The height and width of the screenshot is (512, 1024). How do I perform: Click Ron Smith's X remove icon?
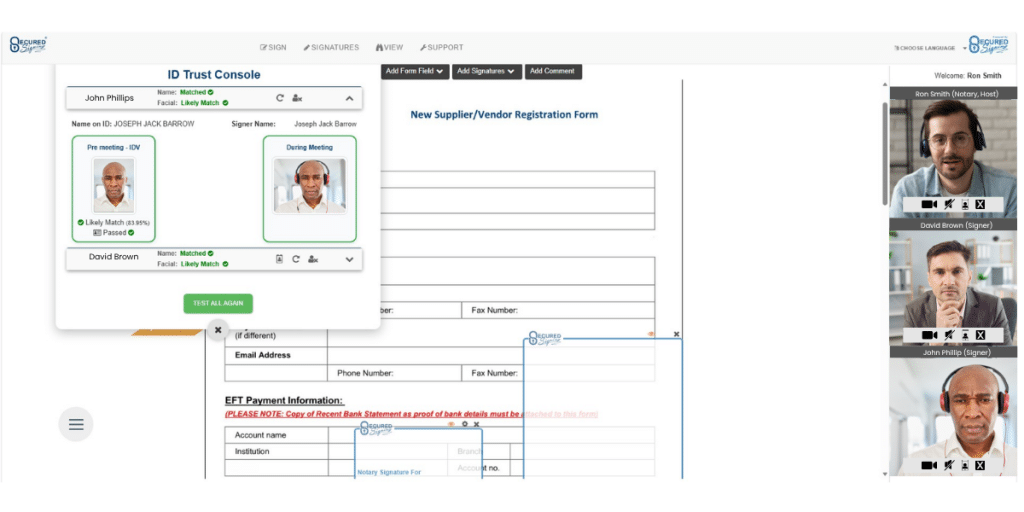point(980,204)
